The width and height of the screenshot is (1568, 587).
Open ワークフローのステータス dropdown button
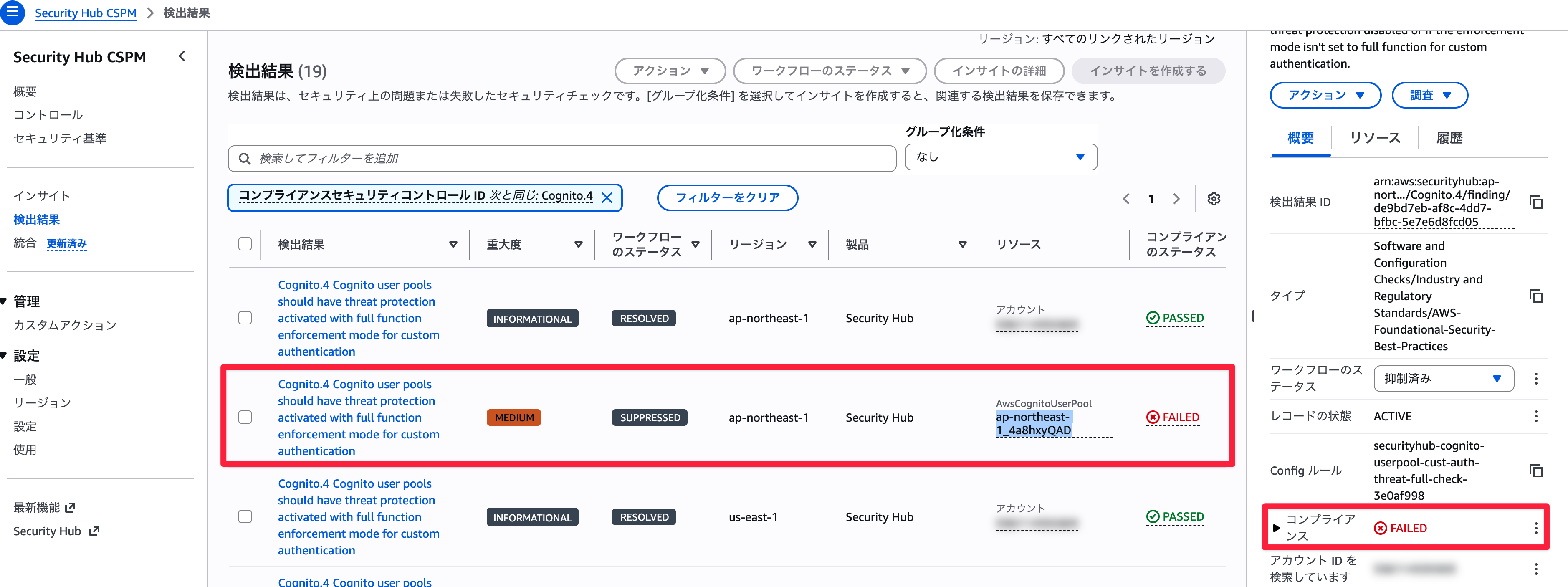[830, 71]
